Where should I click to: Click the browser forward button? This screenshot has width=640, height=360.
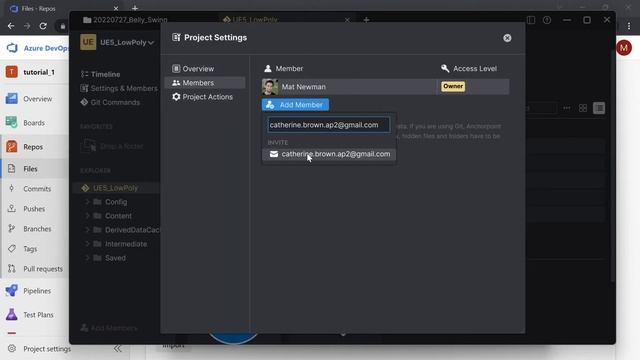27,26
